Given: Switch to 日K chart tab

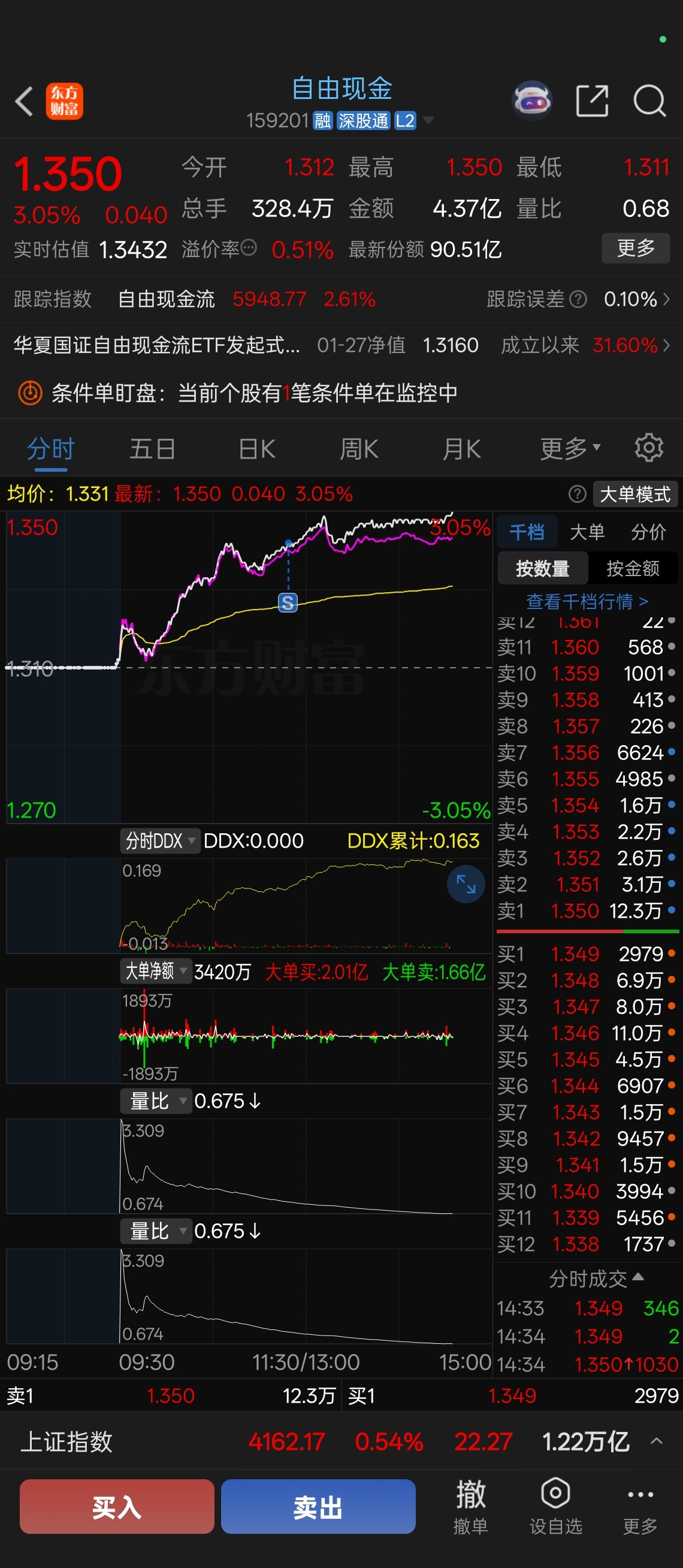Looking at the screenshot, I should (257, 449).
